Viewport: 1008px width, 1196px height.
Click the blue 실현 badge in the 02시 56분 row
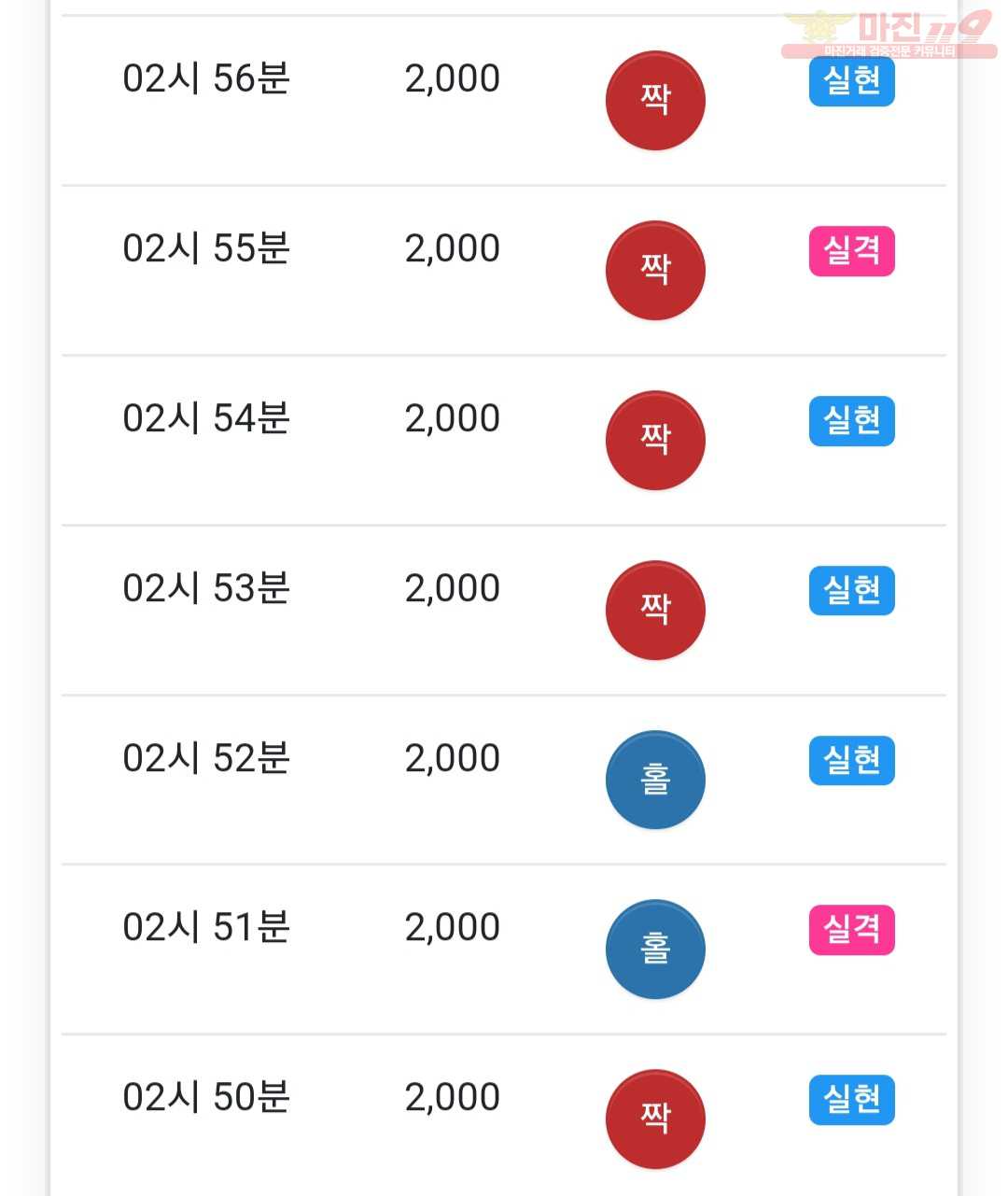[851, 81]
